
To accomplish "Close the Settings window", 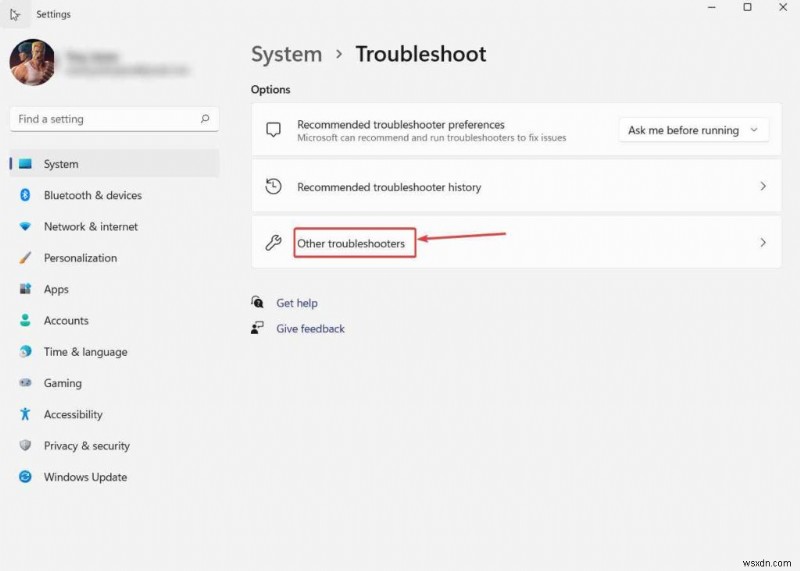I will 783,7.
